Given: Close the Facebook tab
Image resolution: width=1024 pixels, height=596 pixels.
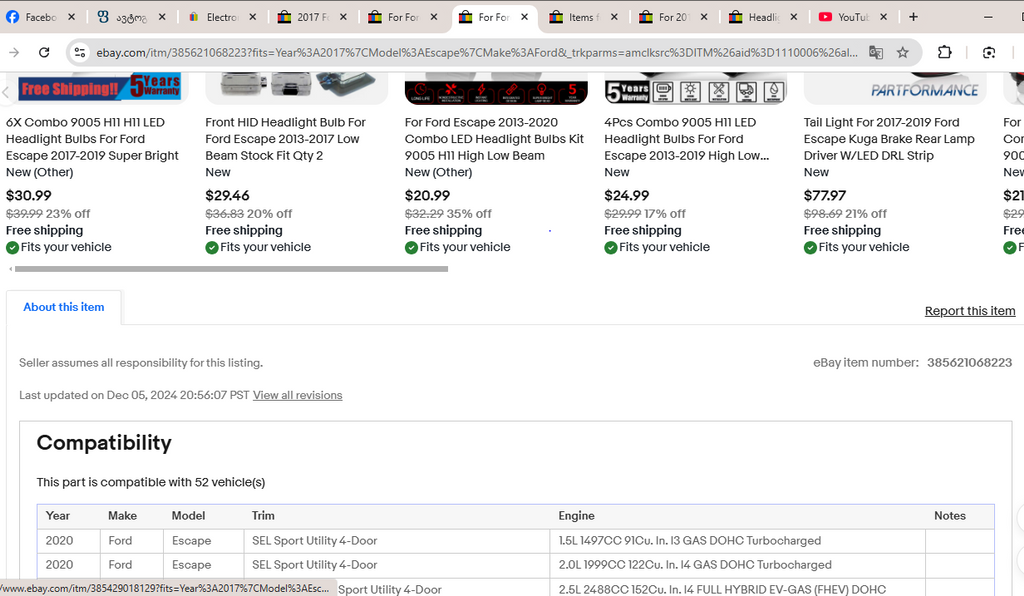Looking at the screenshot, I should (71, 17).
